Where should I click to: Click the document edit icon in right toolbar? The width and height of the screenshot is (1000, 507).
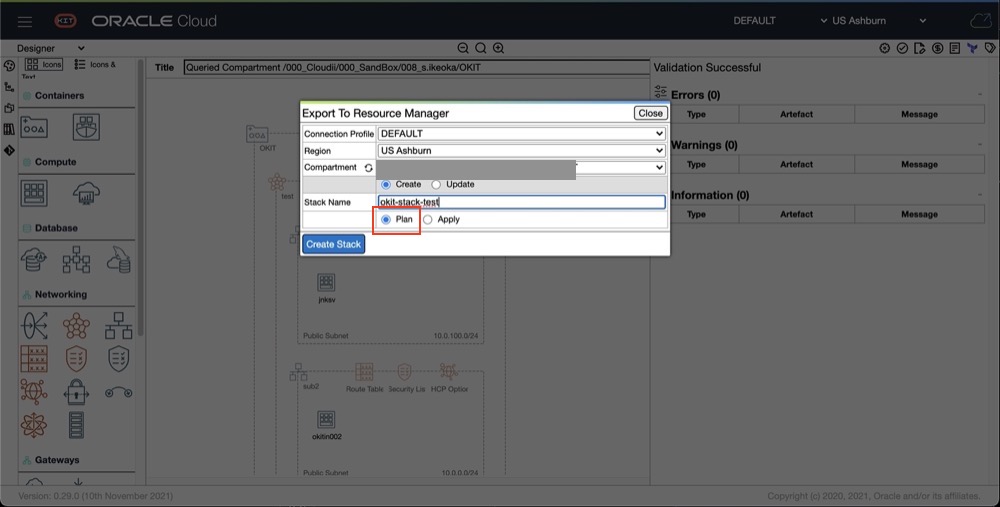tap(920, 48)
